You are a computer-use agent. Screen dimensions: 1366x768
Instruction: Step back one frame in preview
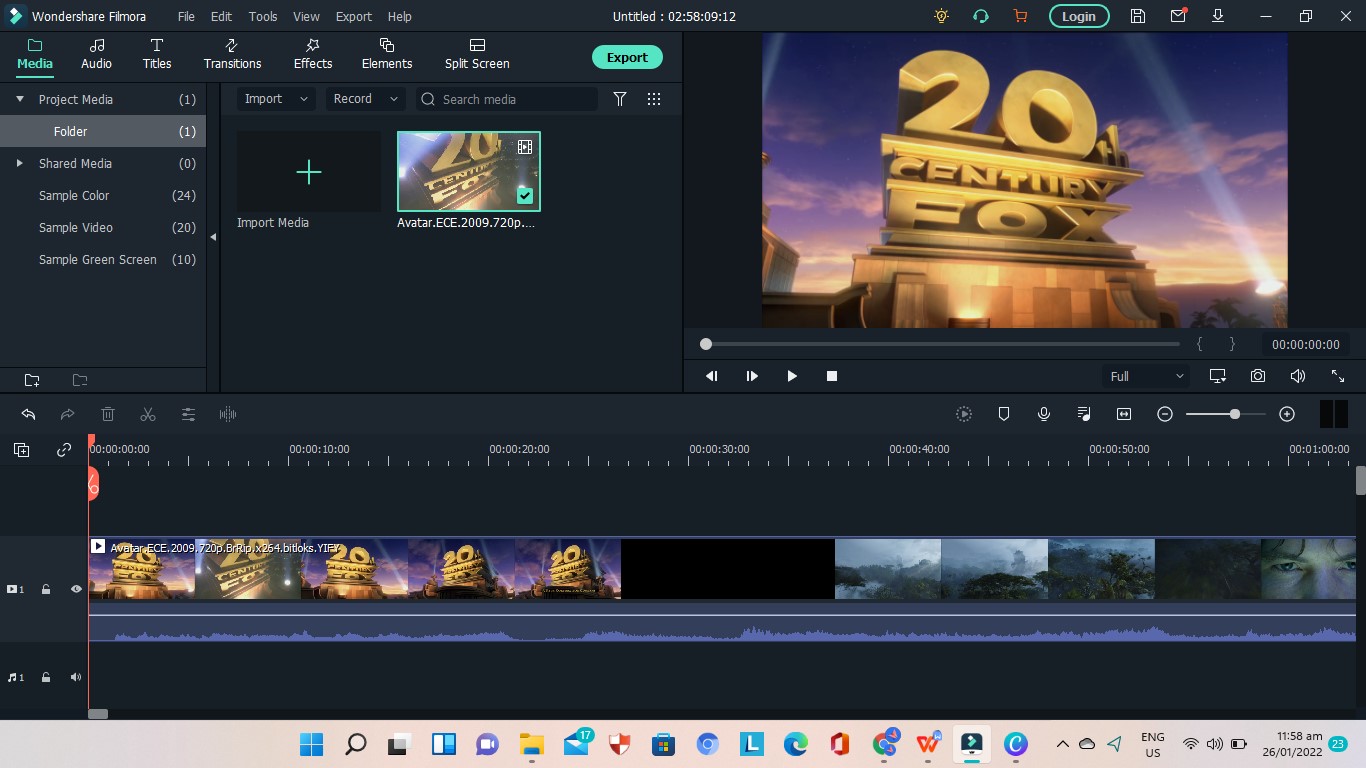pos(712,376)
